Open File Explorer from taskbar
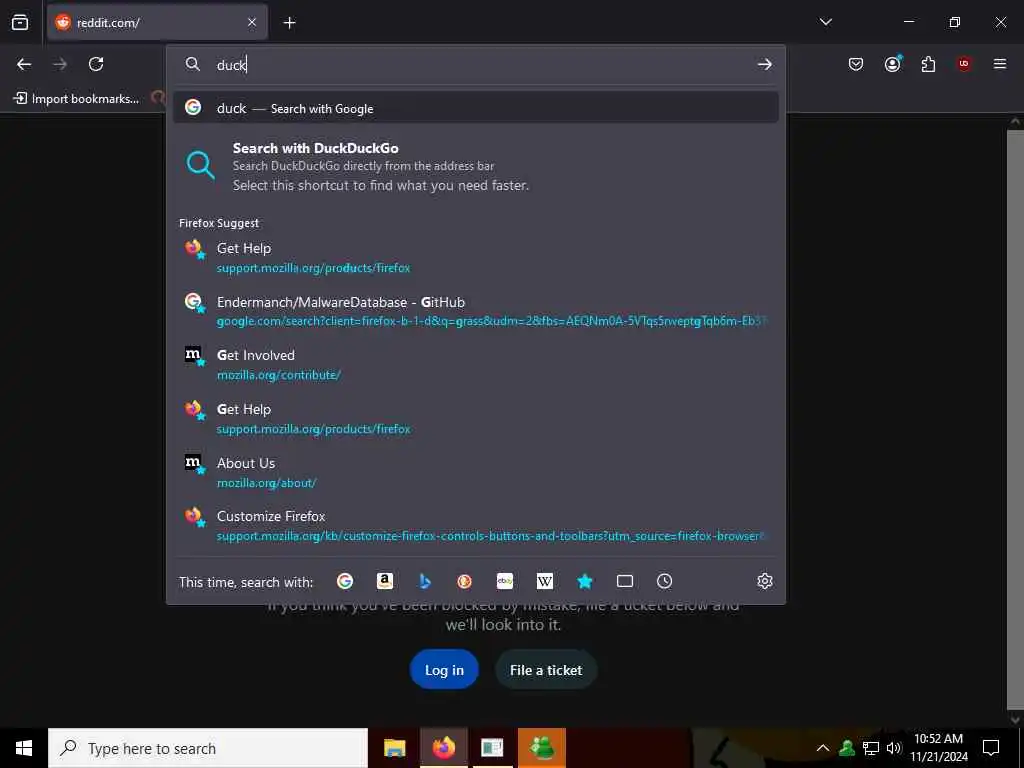Viewport: 1024px width, 768px height. [x=394, y=748]
